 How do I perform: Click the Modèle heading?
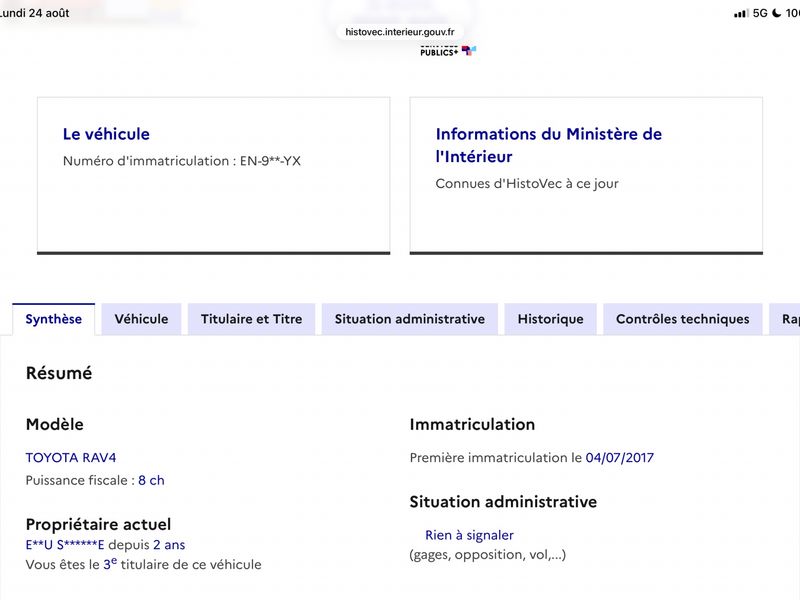click(x=55, y=424)
